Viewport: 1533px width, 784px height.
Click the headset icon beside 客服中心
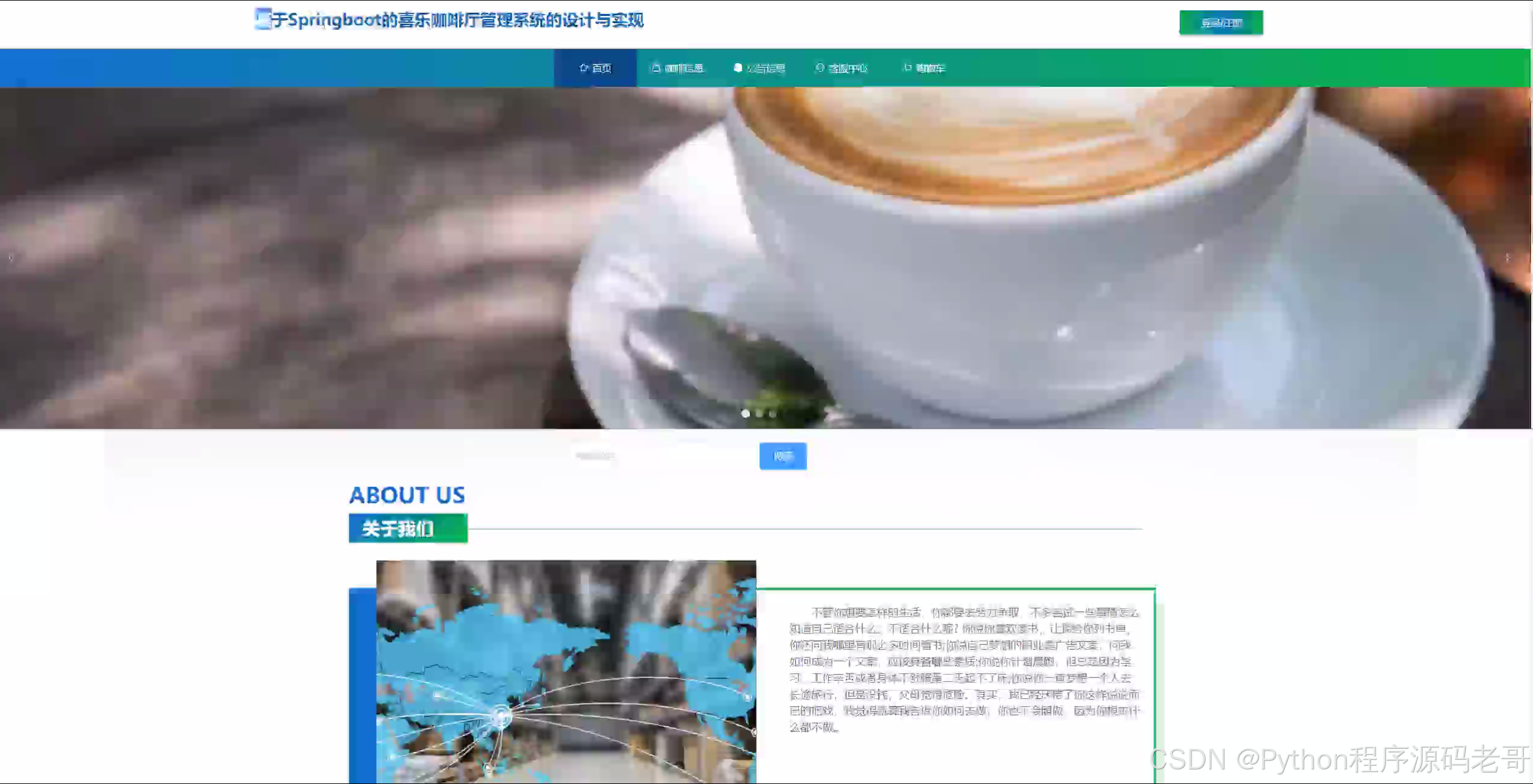[820, 67]
